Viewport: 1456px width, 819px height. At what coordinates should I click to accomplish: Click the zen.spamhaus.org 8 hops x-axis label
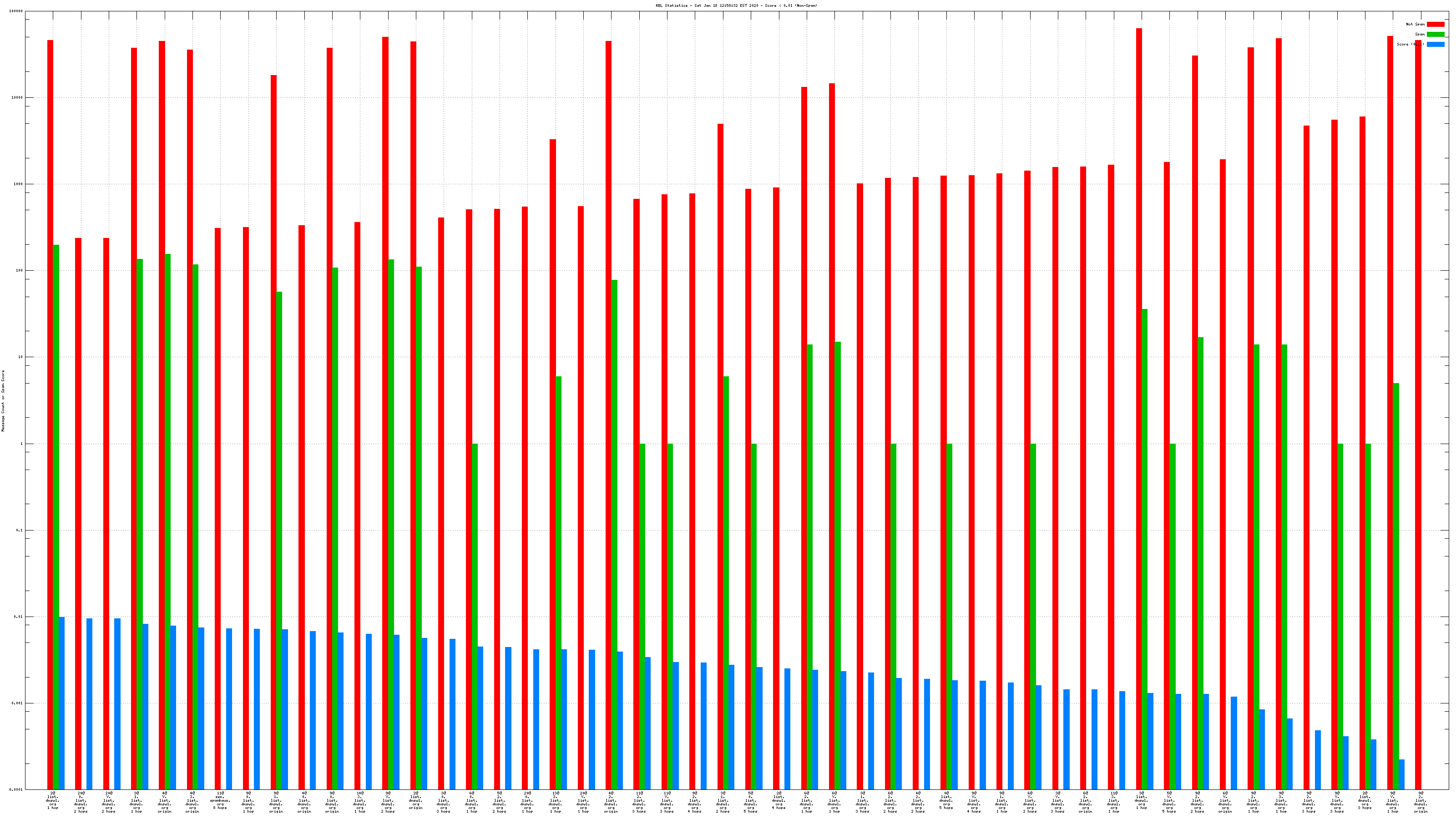tap(220, 801)
